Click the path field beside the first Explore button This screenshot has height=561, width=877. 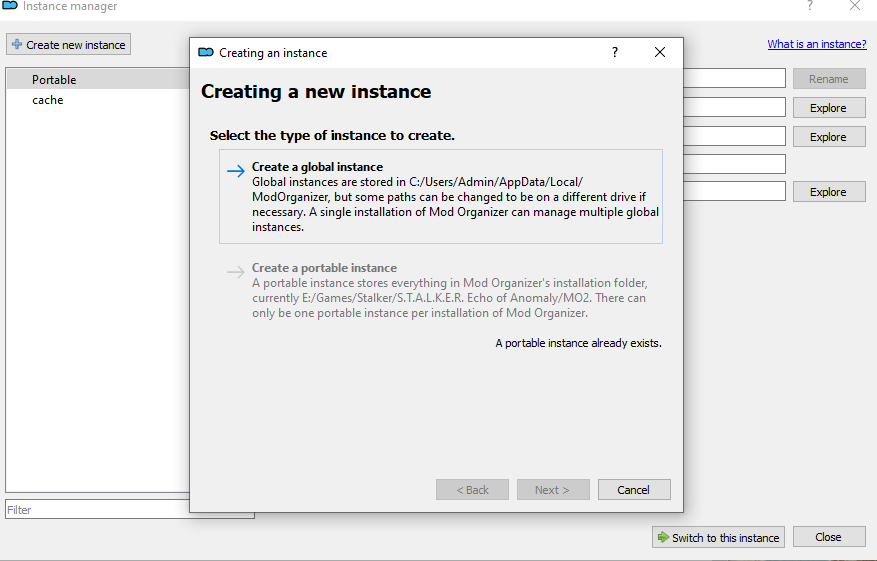734,107
